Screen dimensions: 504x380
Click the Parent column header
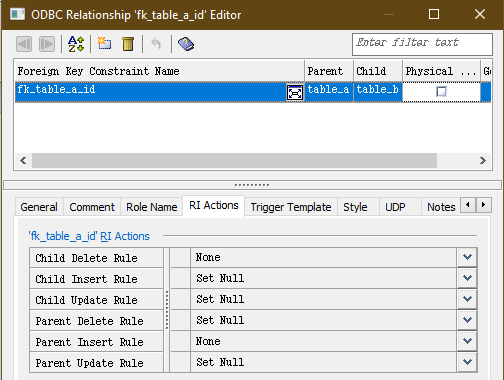[329, 71]
